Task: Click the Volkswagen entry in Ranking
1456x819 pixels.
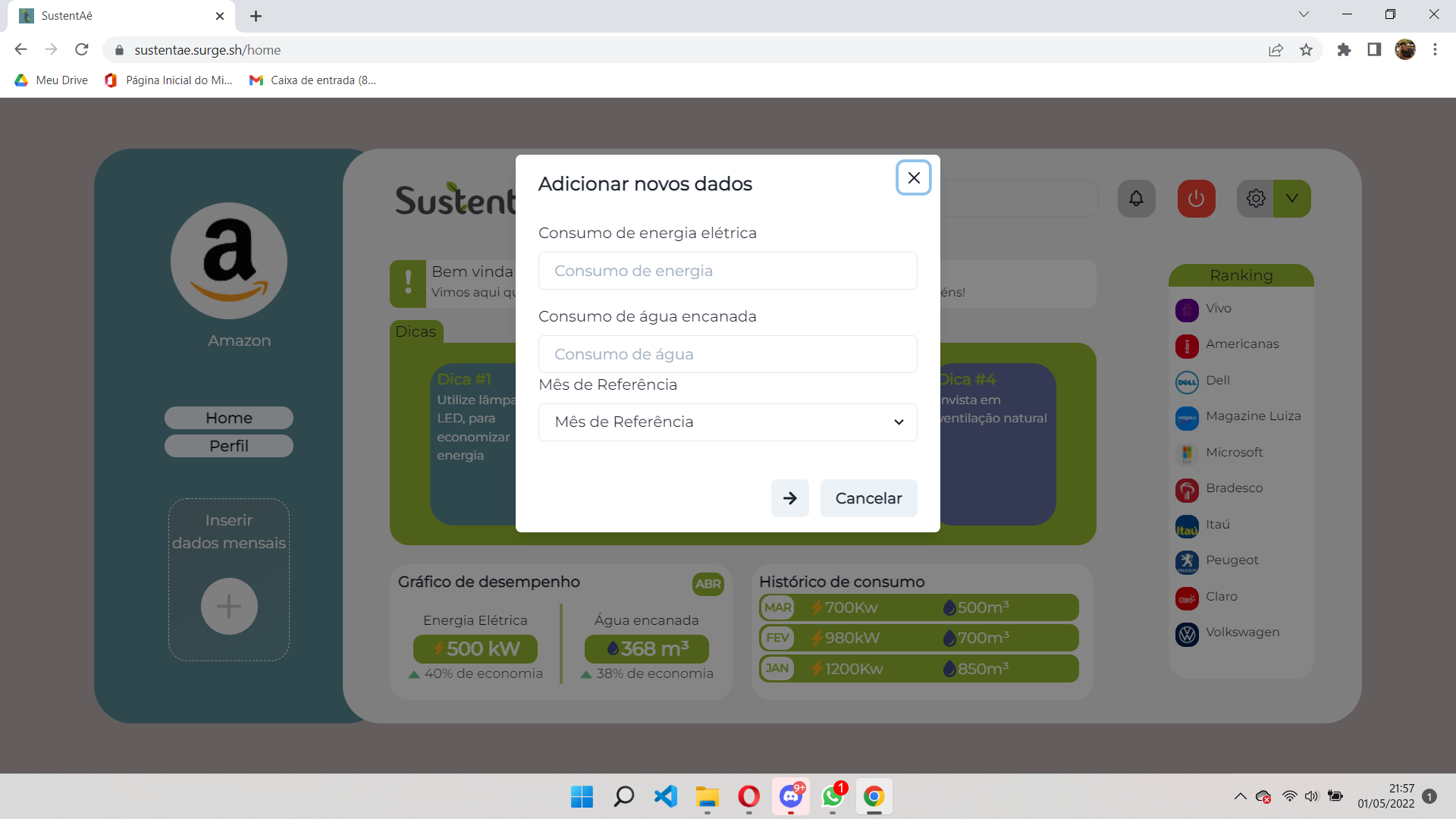Action: (1241, 632)
